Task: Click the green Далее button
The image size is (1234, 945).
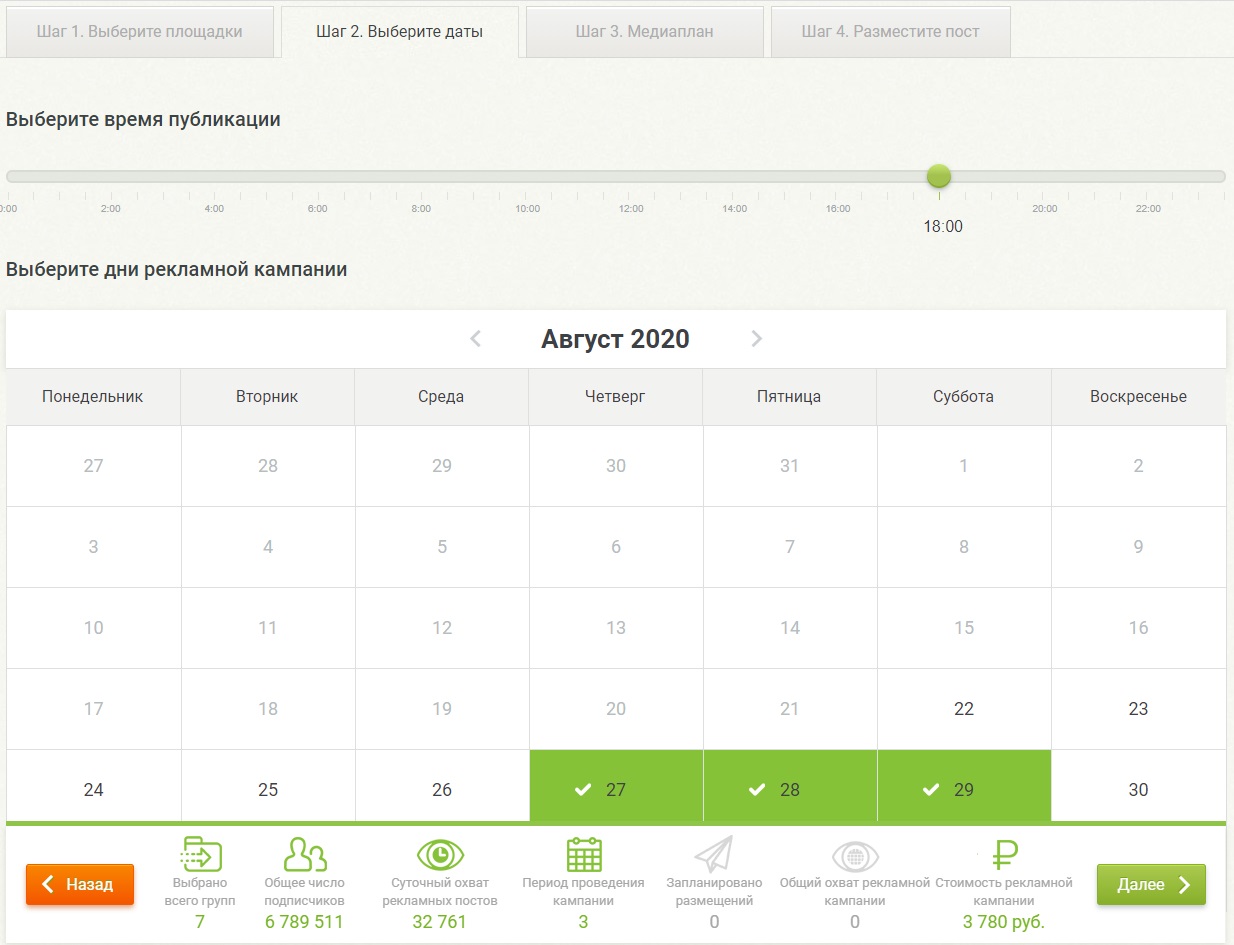Action: coord(1151,884)
